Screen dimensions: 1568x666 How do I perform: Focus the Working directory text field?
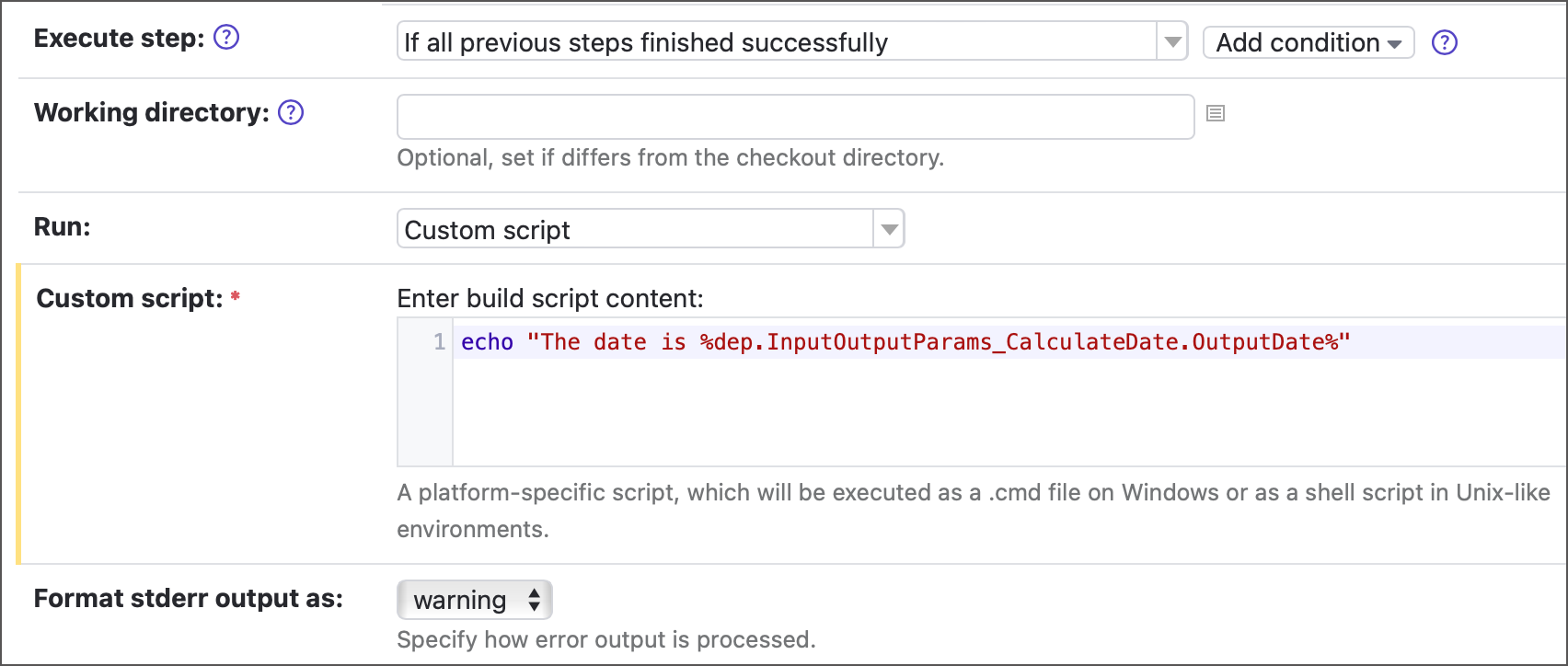click(795, 117)
